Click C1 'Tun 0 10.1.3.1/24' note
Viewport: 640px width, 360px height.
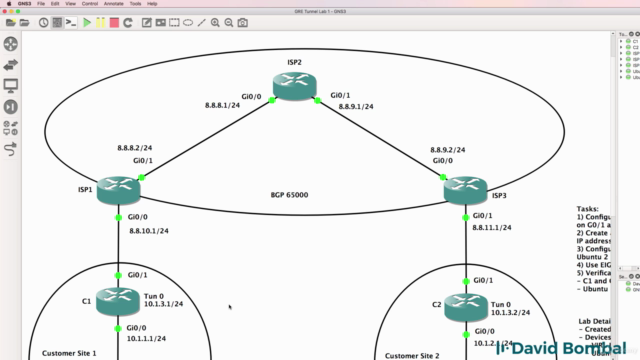(163, 300)
